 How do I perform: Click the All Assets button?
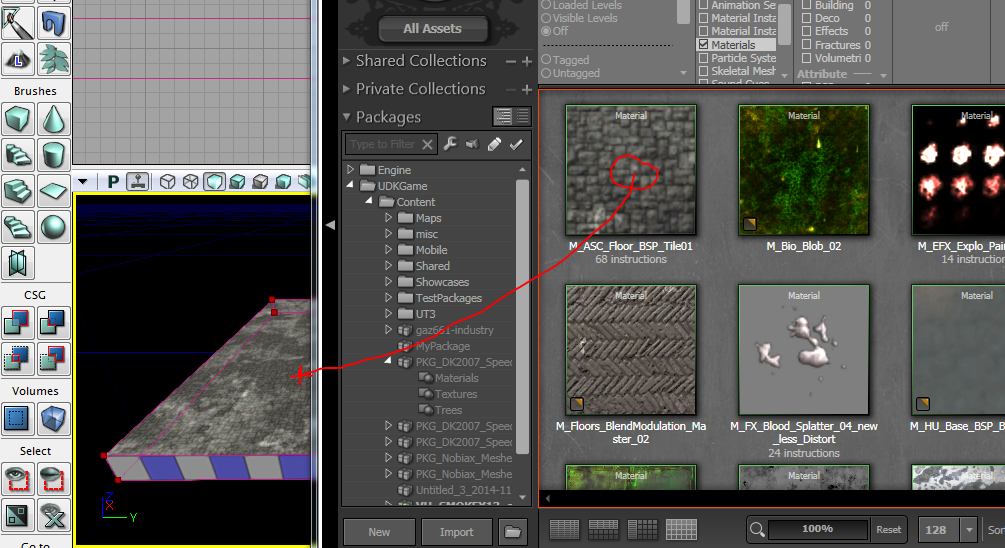click(x=433, y=29)
